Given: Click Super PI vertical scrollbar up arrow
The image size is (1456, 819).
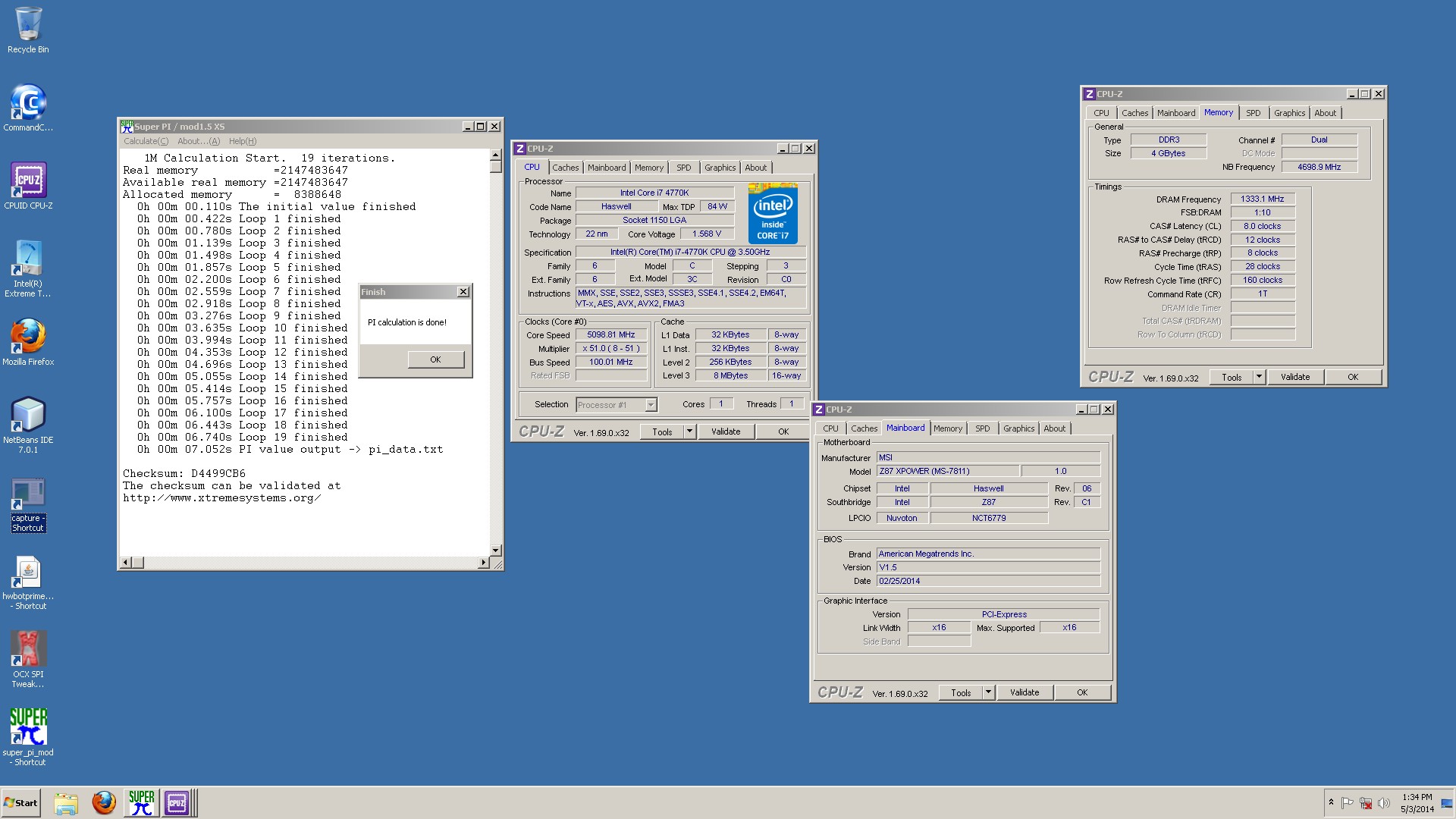Looking at the screenshot, I should tap(495, 155).
